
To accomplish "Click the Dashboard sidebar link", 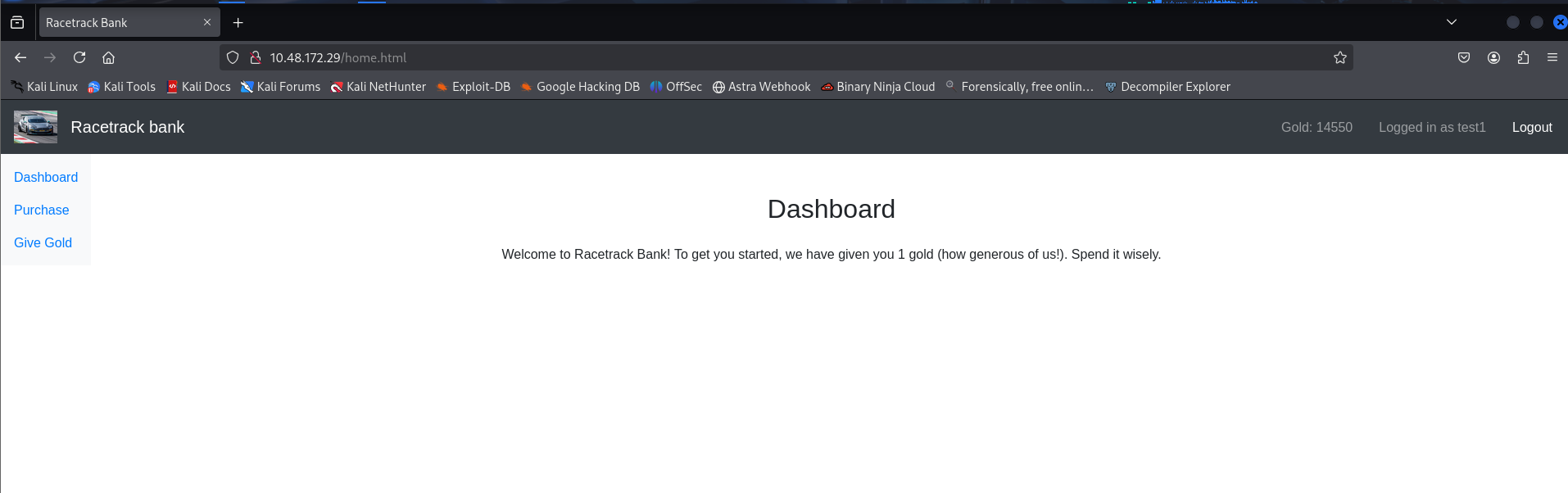I will (x=46, y=177).
